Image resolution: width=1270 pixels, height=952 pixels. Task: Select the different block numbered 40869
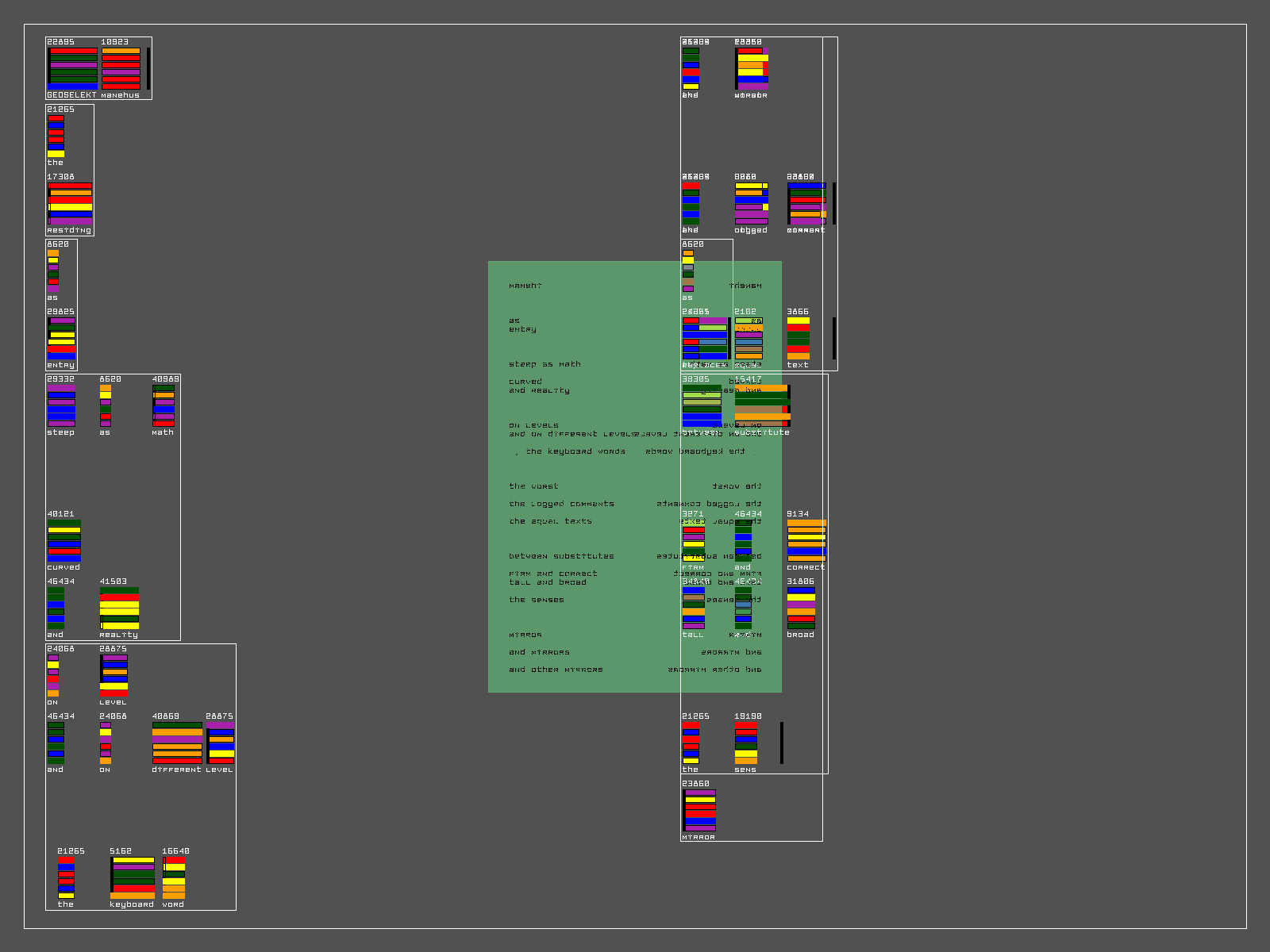tap(177, 743)
